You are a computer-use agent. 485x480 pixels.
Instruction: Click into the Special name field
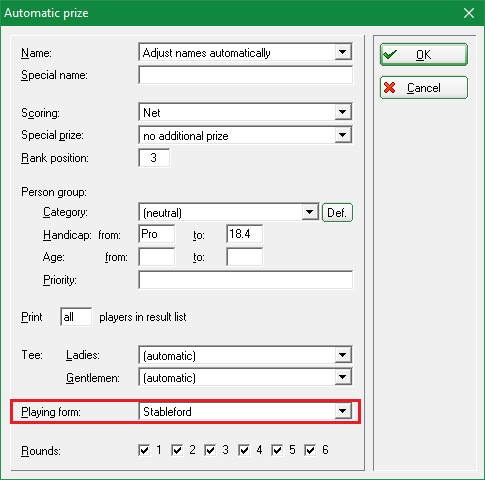coord(246,75)
